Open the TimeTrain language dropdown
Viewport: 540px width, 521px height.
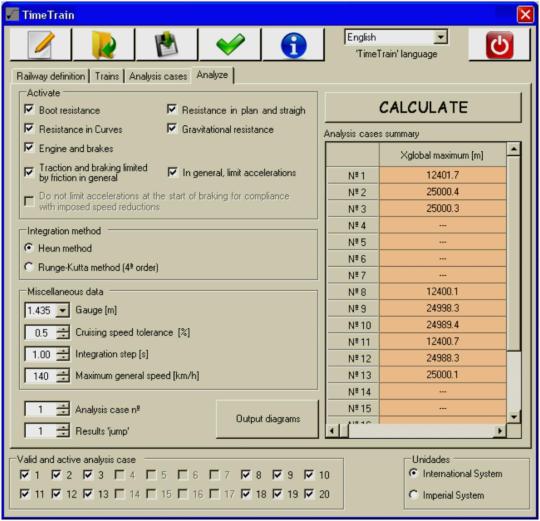coord(440,37)
